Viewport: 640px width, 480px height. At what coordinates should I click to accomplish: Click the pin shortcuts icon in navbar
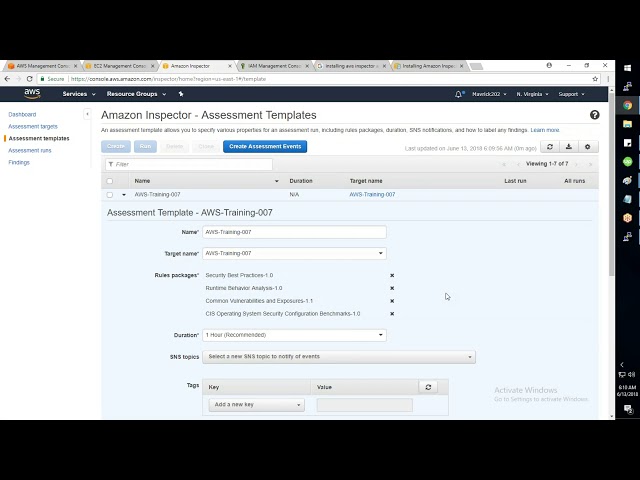point(181,94)
